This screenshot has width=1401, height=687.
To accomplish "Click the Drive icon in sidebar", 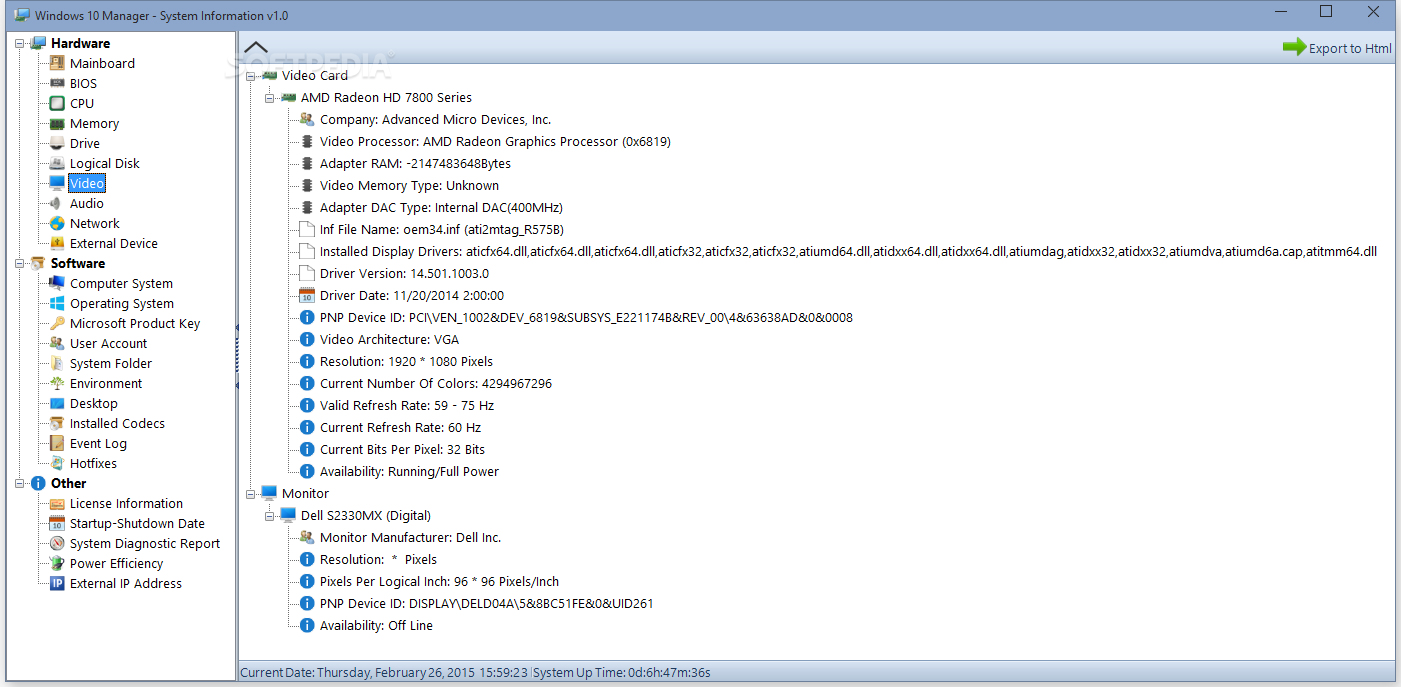I will (57, 143).
